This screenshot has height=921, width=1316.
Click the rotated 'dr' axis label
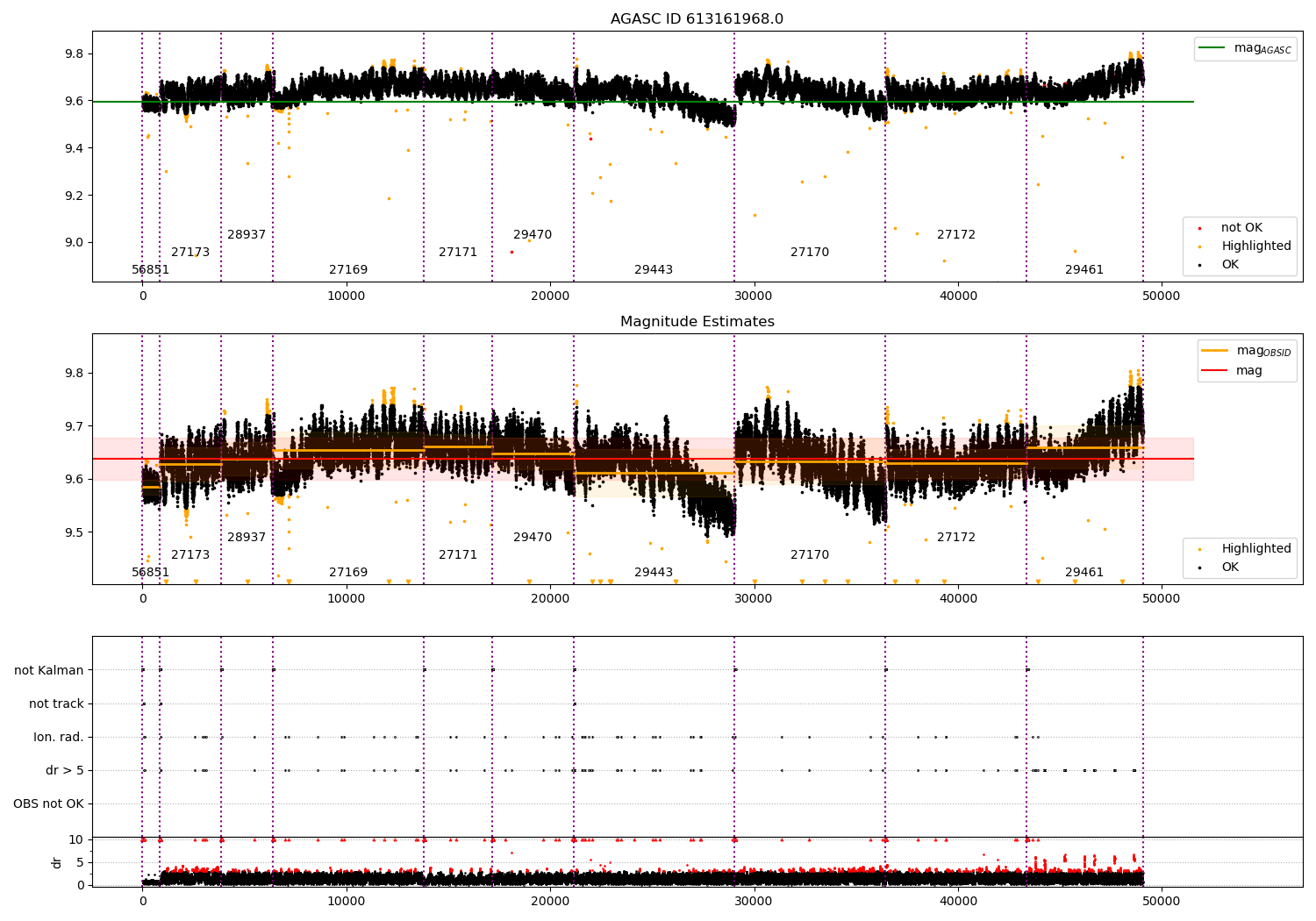click(x=57, y=862)
